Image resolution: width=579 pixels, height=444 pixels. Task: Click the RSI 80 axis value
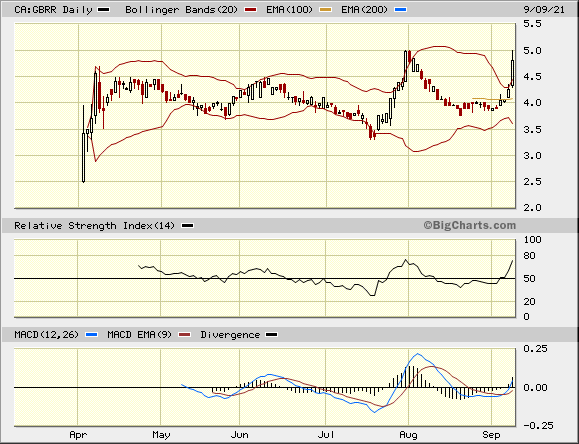click(x=529, y=256)
